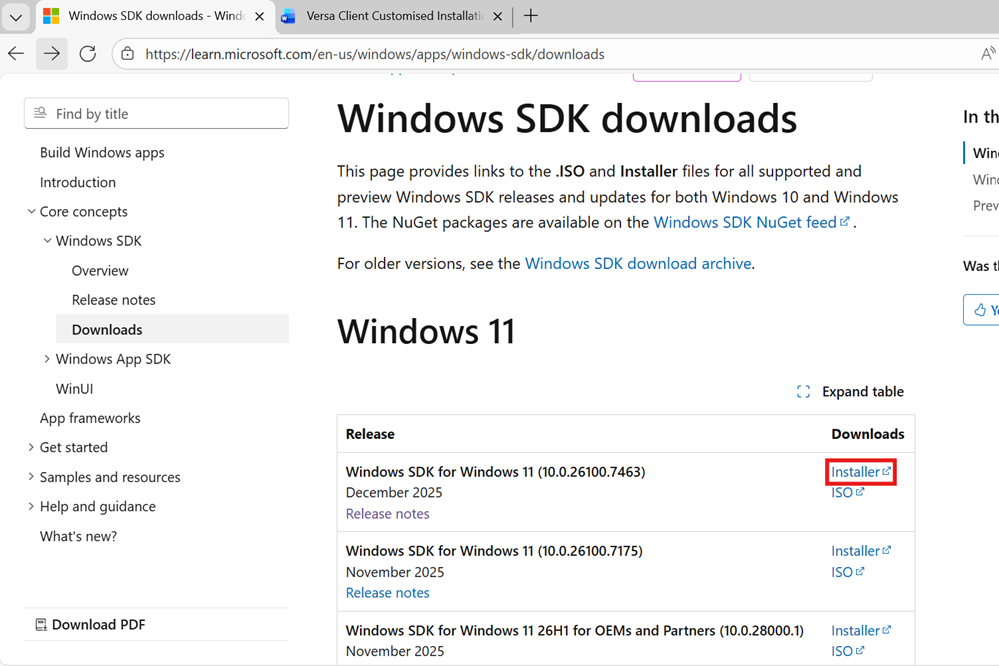999x666 pixels.
Task: Click the site info lock icon
Action: pos(128,54)
